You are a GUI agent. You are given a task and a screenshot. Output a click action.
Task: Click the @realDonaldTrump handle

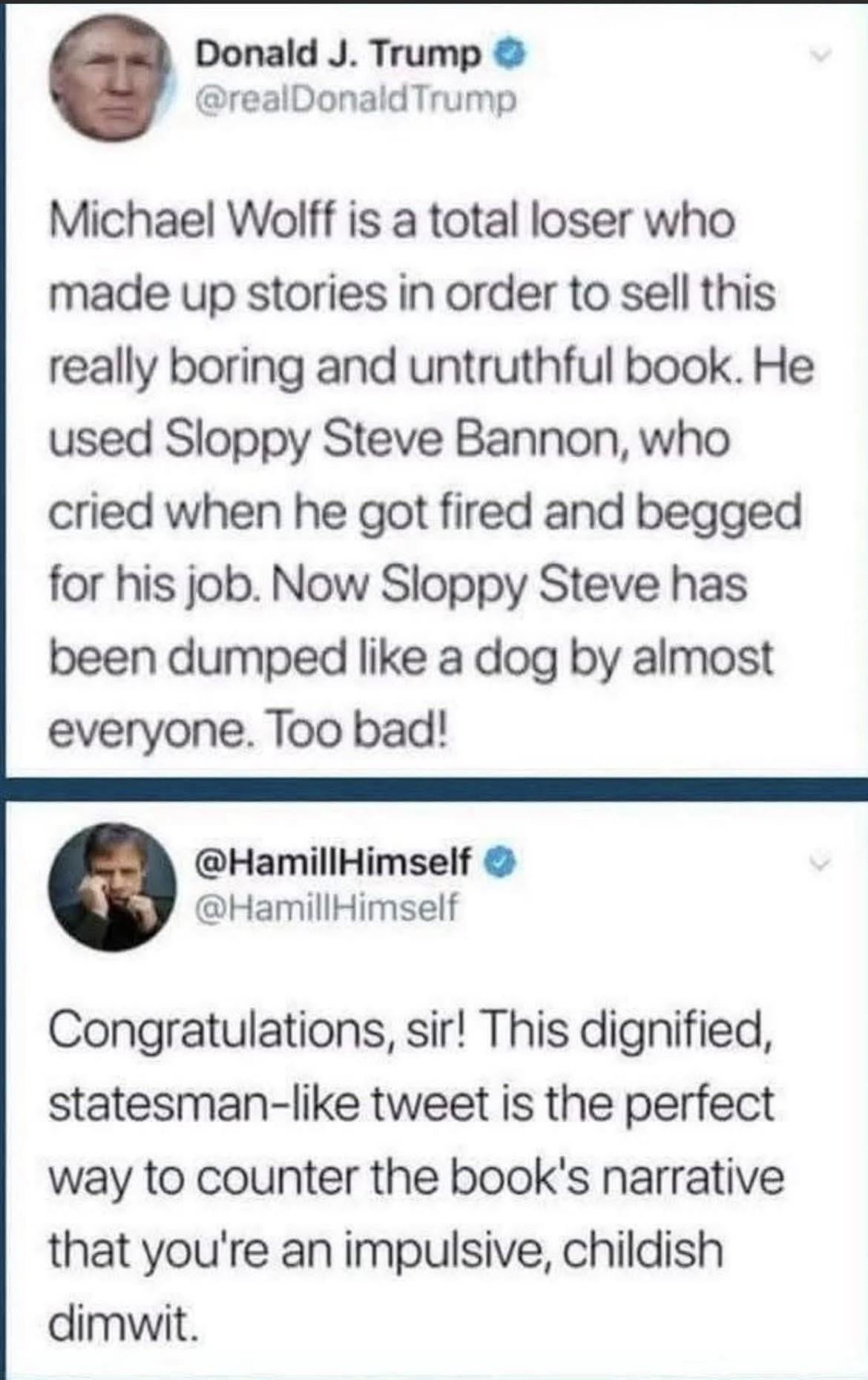click(352, 99)
